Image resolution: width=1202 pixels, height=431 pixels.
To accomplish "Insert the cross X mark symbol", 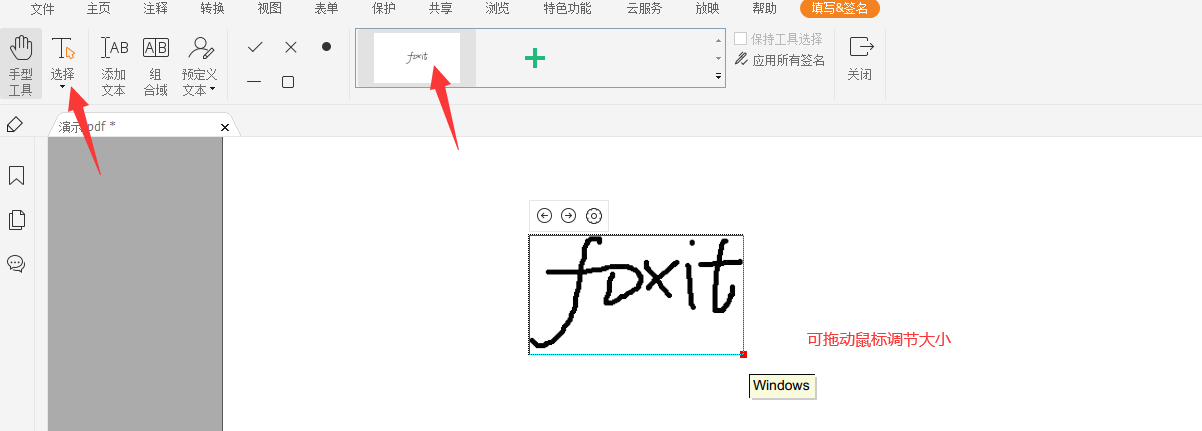I will (x=290, y=47).
